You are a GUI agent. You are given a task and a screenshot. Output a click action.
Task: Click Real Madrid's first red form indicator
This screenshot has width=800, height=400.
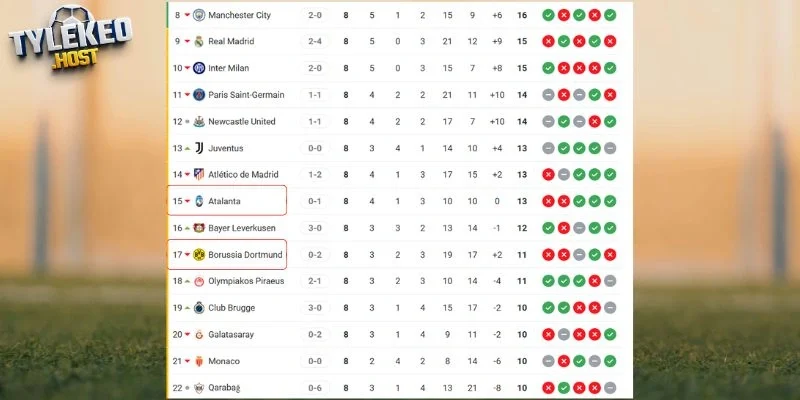tap(548, 41)
